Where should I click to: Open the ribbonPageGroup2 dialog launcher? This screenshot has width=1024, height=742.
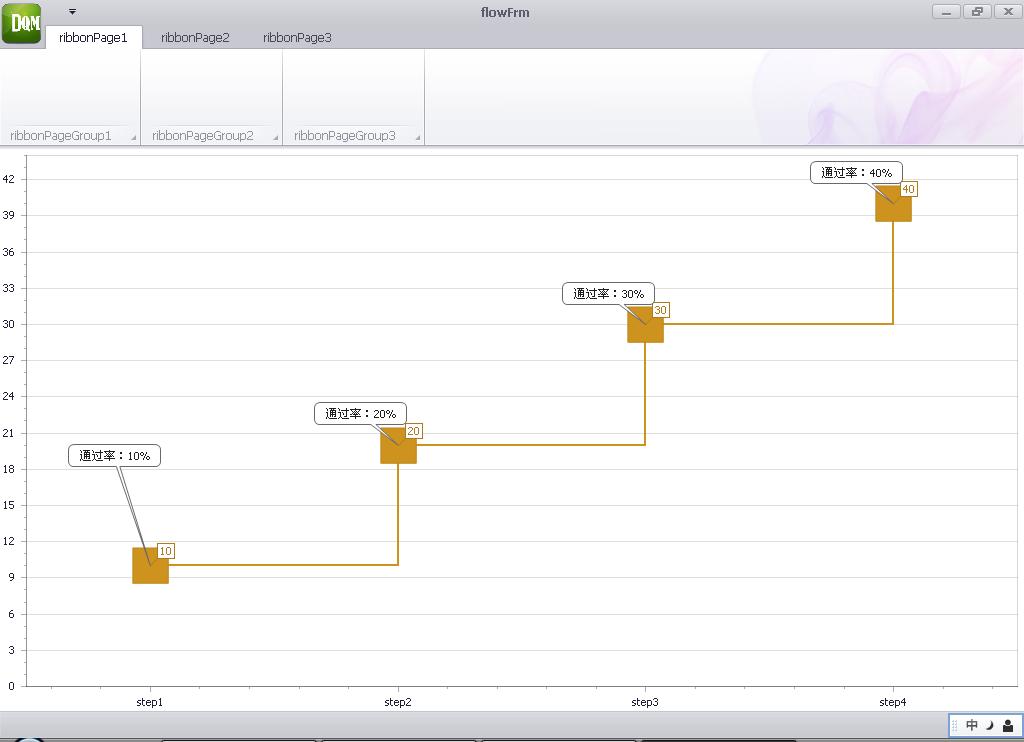(x=276, y=137)
